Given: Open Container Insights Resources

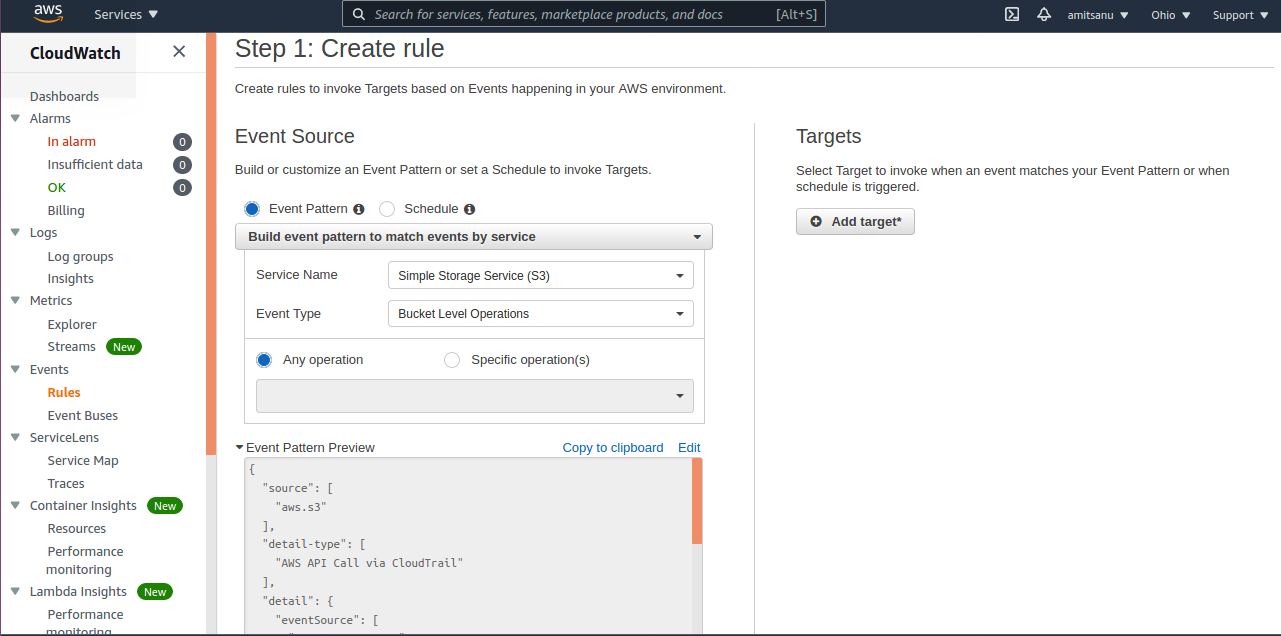Looking at the screenshot, I should [76, 529].
